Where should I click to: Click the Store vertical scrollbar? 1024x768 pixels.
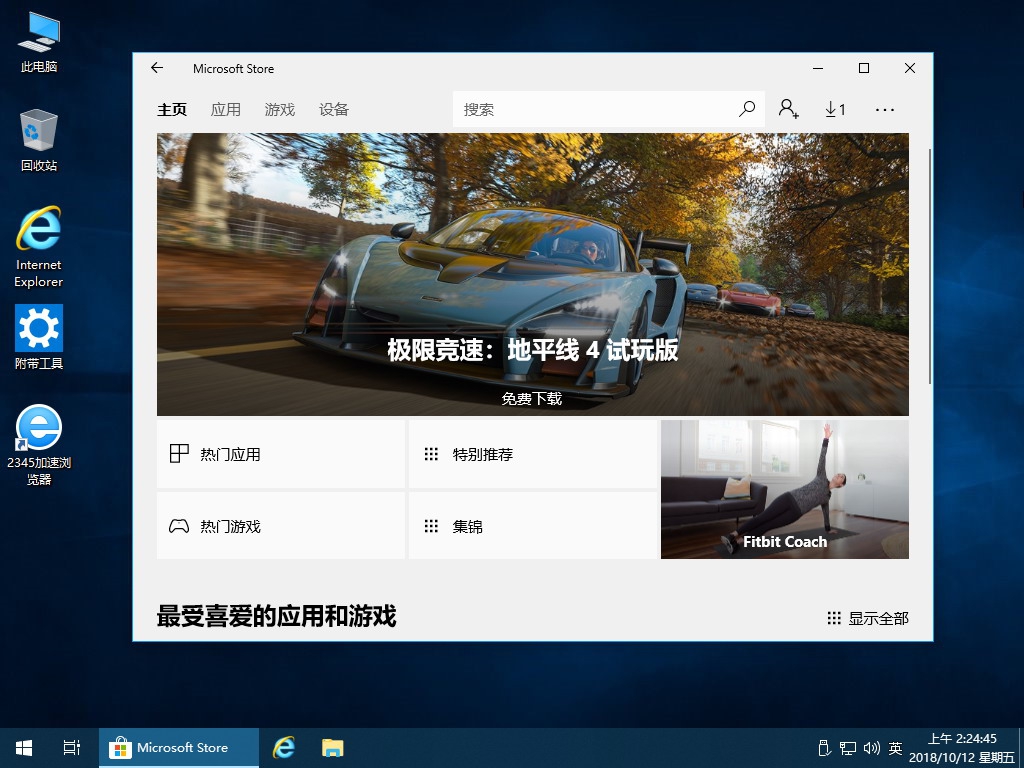[930, 266]
